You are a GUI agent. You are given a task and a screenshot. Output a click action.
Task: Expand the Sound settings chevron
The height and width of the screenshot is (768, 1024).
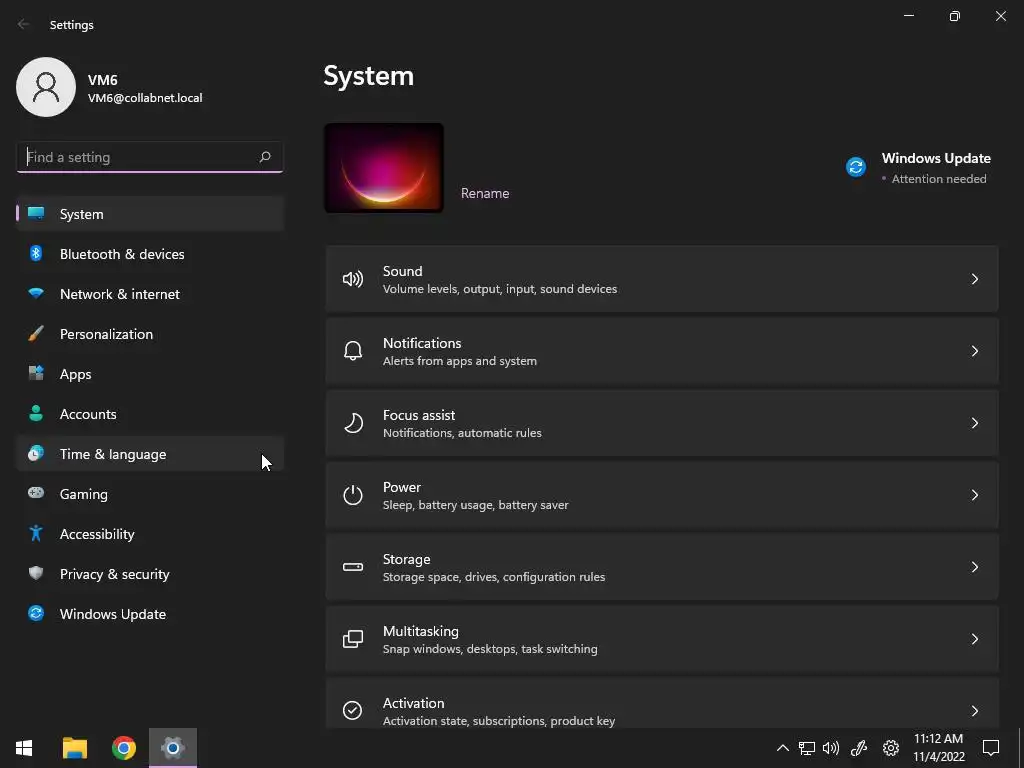[974, 280]
